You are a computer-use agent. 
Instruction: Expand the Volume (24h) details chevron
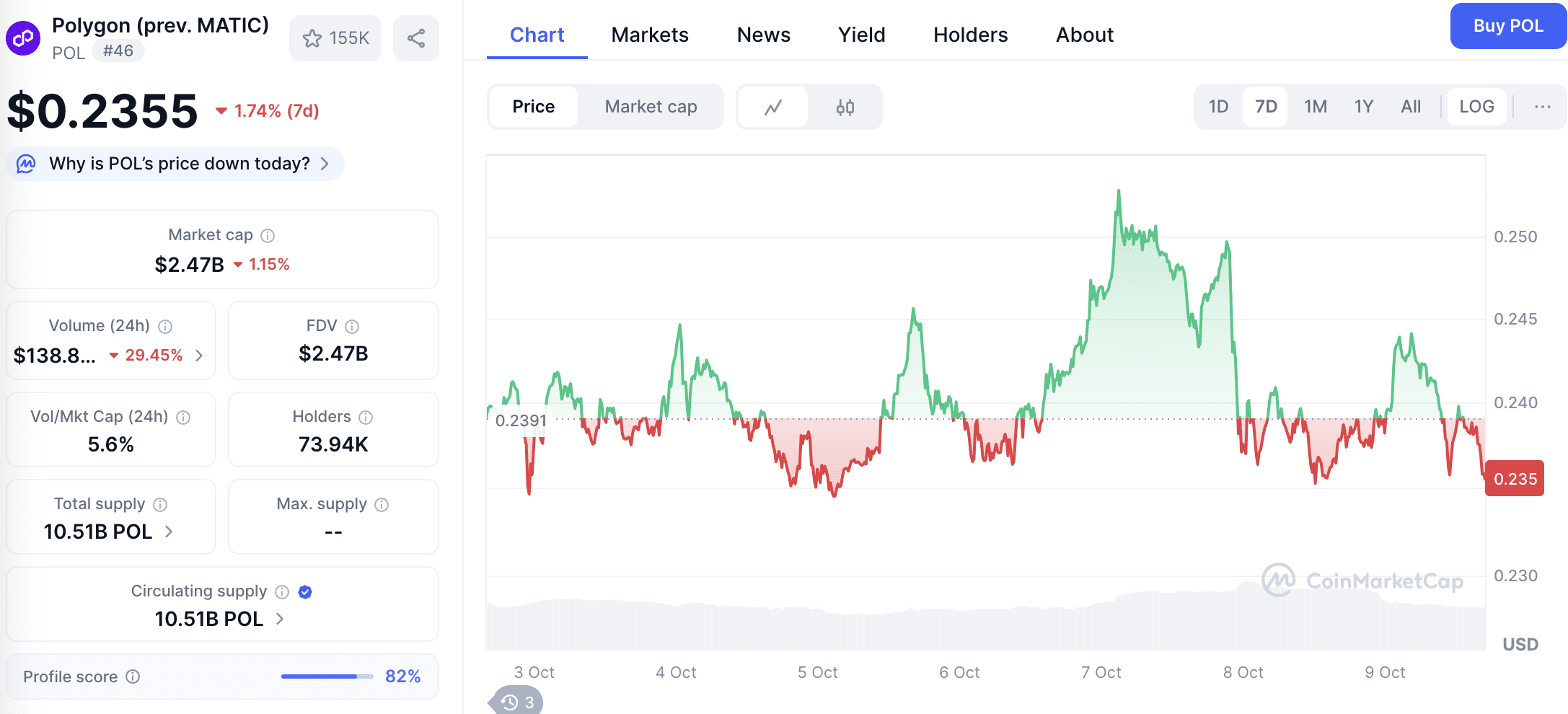click(200, 356)
